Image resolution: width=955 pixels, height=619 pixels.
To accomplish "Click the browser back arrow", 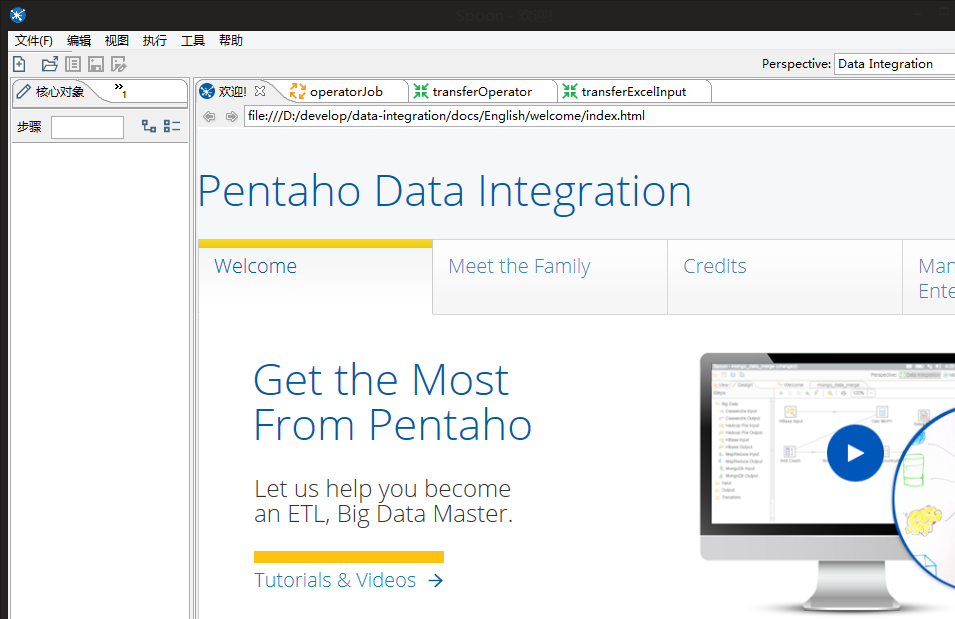I will tap(209, 116).
